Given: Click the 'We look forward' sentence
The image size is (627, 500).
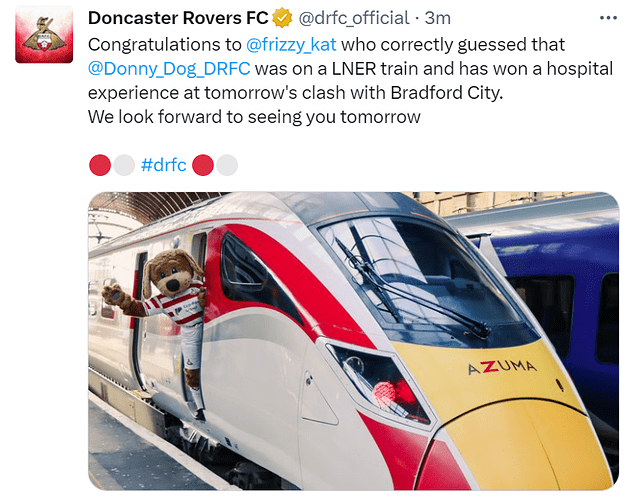Looking at the screenshot, I should (254, 117).
